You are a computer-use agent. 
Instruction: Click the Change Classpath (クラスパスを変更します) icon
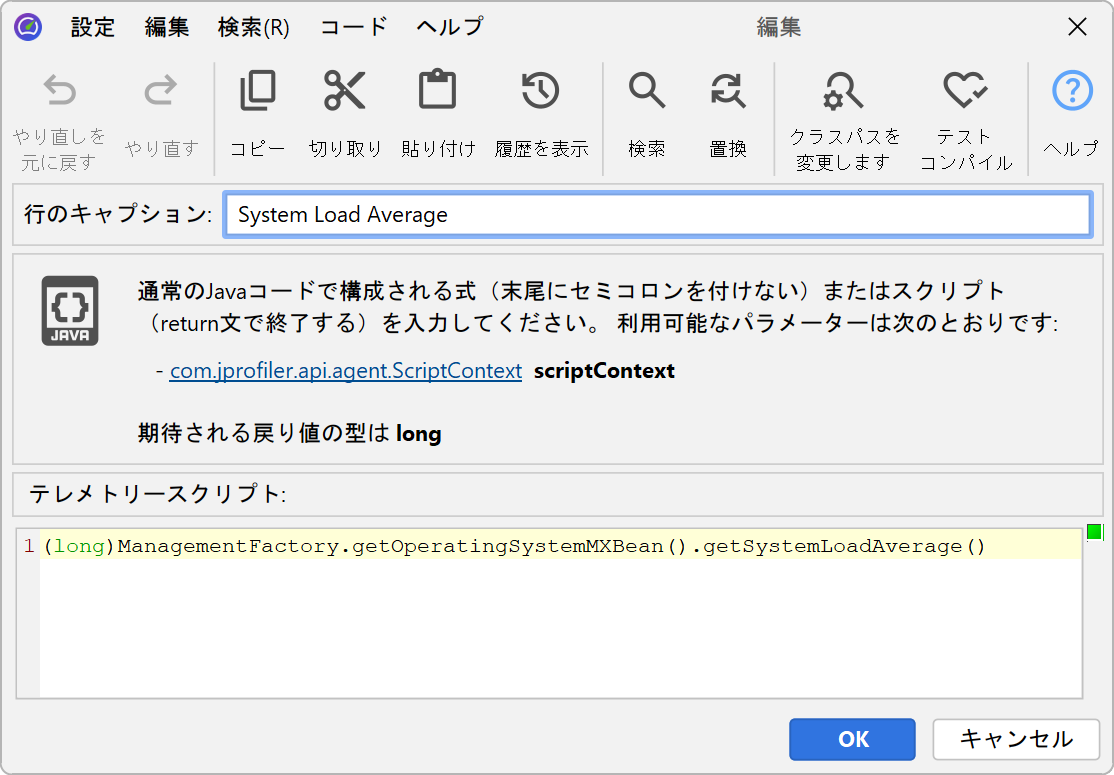pyautogui.click(x=843, y=92)
